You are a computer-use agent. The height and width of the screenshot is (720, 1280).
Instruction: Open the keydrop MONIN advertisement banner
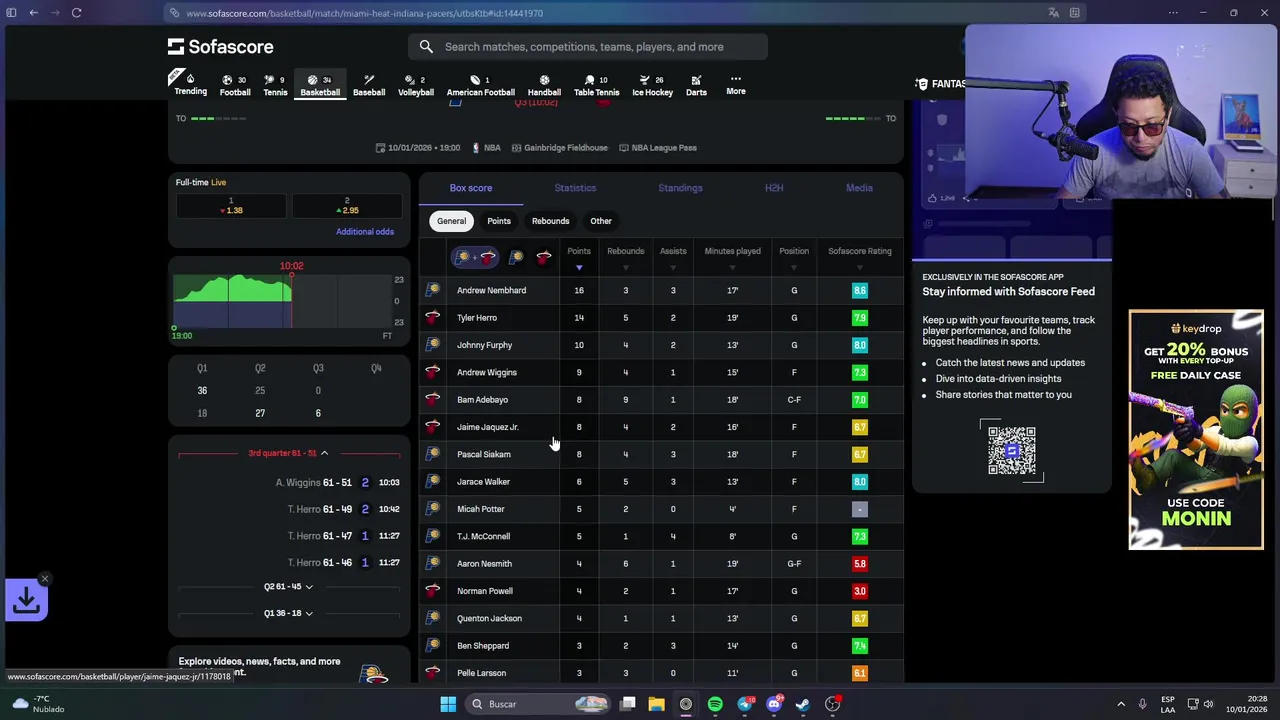1196,430
